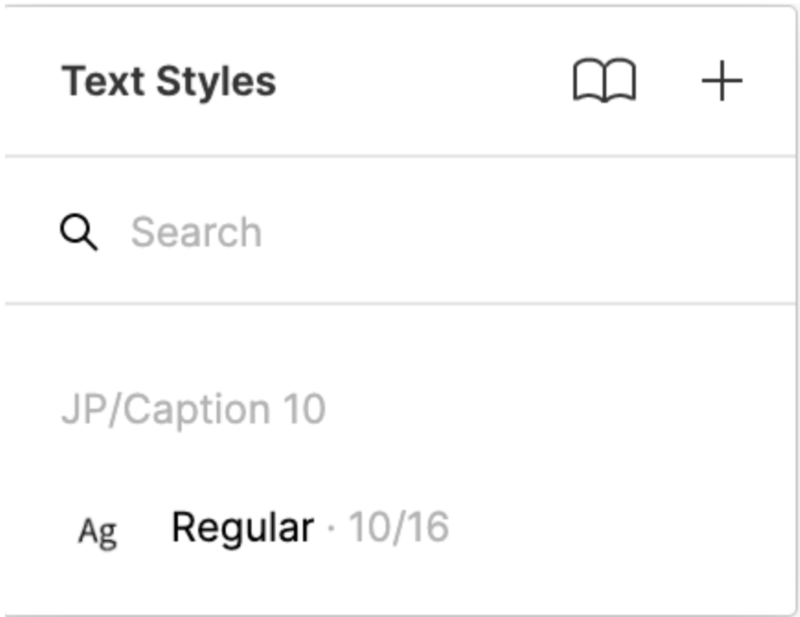
Task: Browse libraries via the book icon
Action: [x=604, y=81]
